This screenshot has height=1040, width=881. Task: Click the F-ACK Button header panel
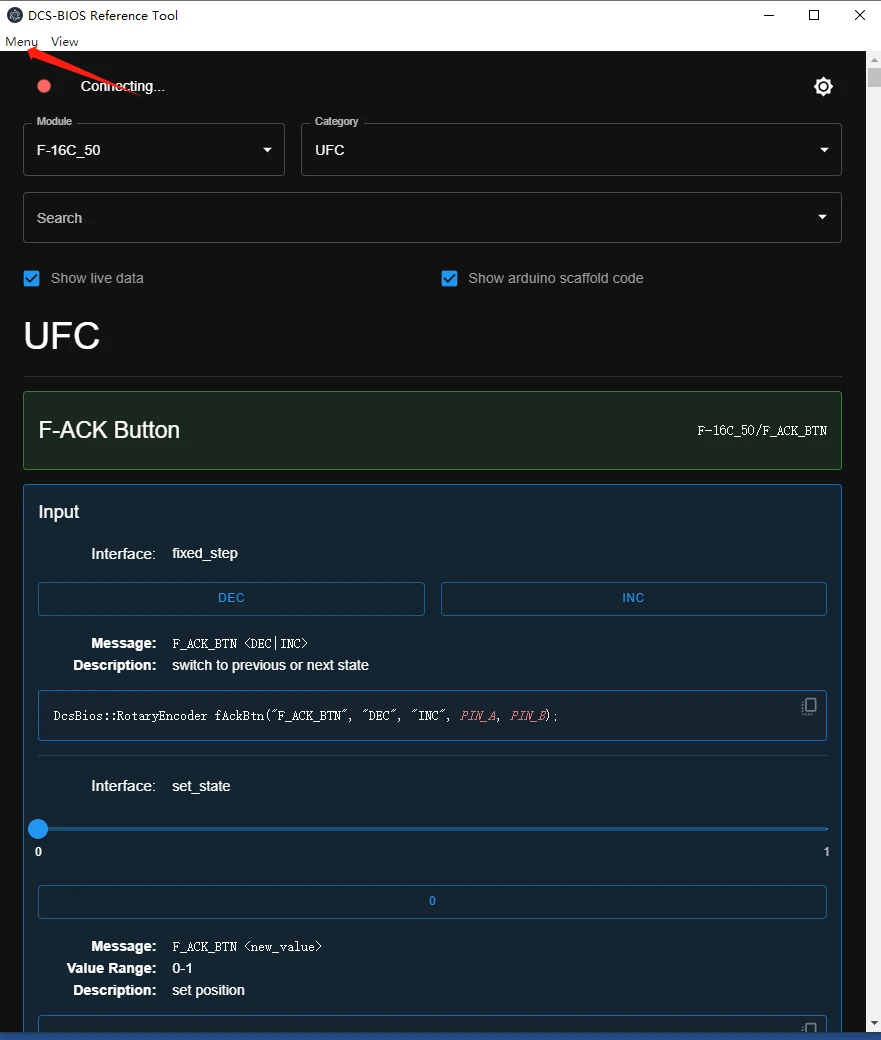(x=432, y=430)
